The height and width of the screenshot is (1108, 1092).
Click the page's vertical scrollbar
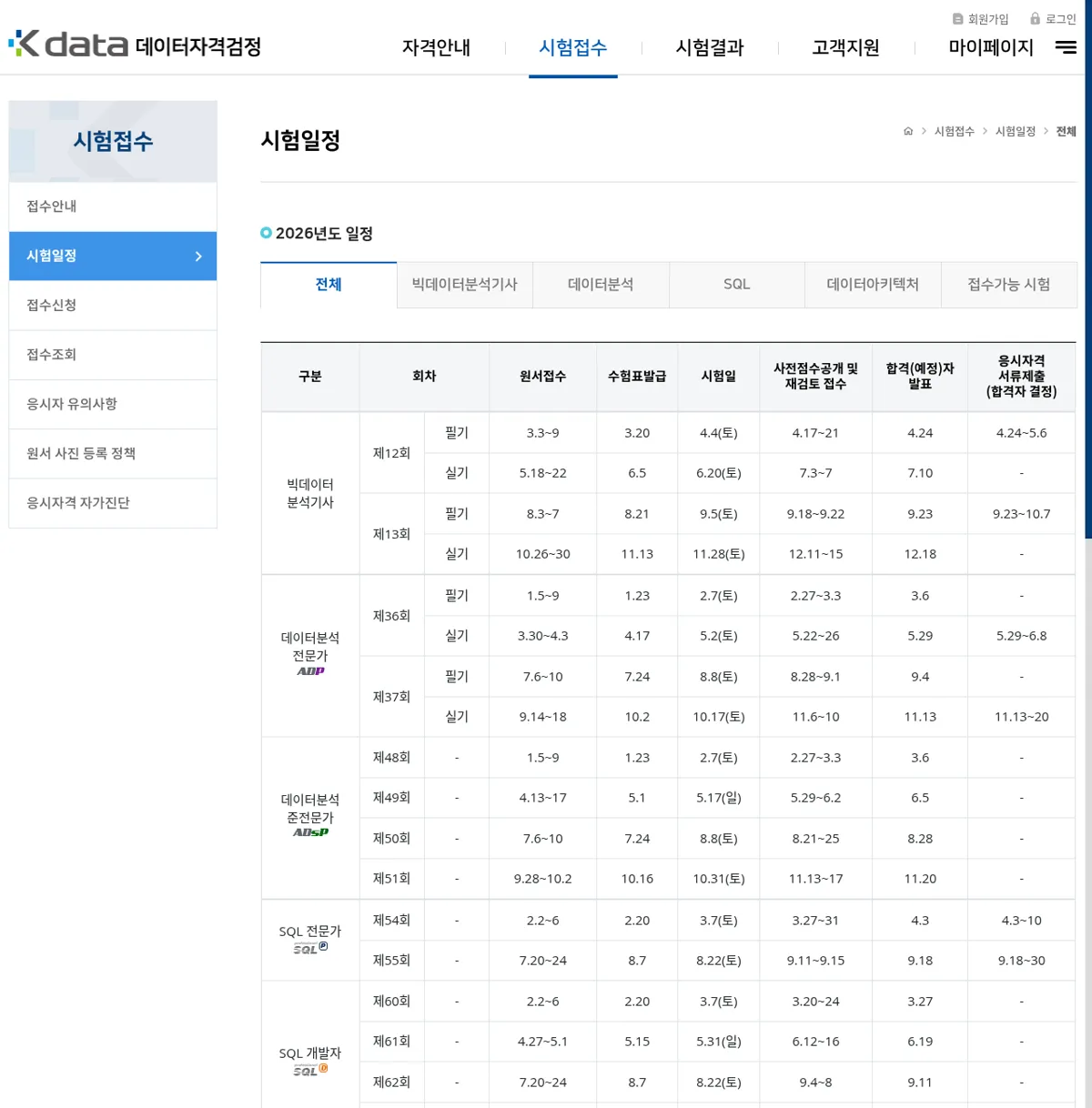pos(1088,269)
